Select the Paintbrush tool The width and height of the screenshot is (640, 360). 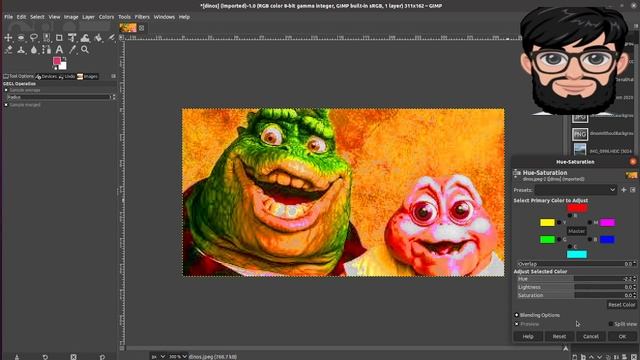pyautogui.click(x=111, y=38)
